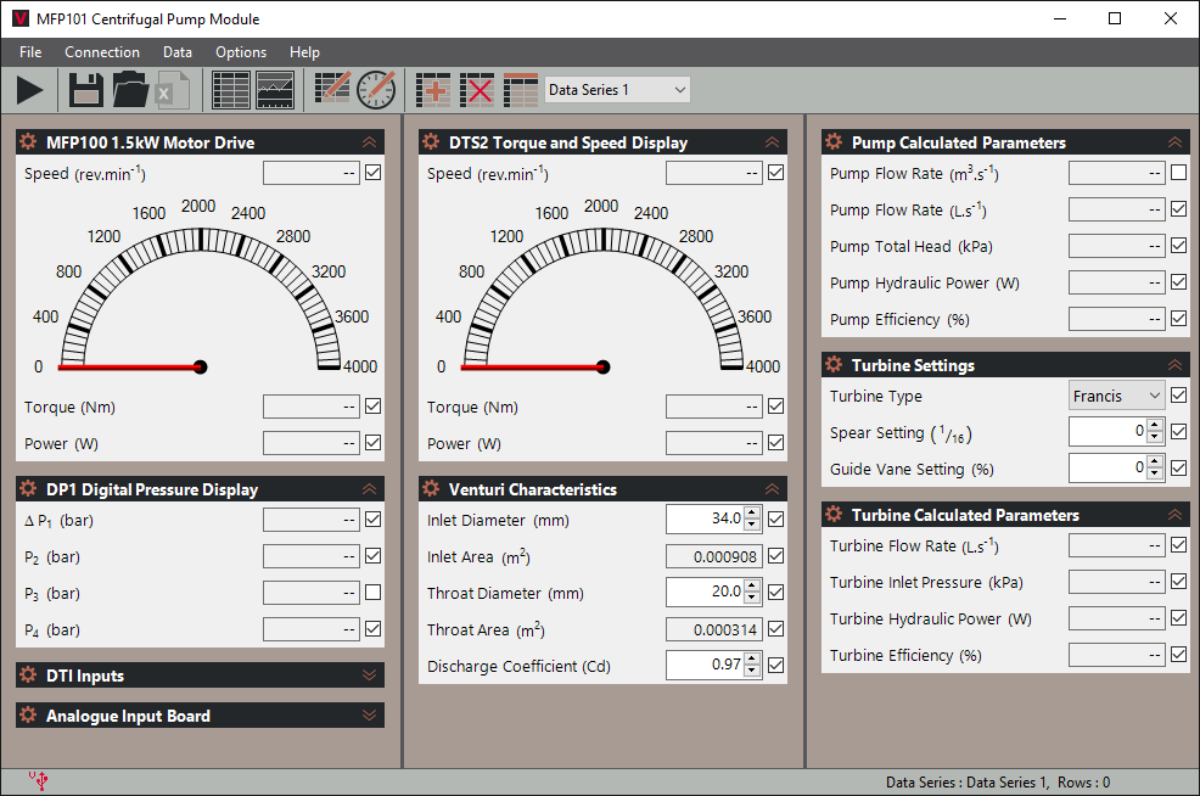Enable Pump Flow Rate m3.s-1 checkbox
Image resolution: width=1200 pixels, height=796 pixels.
tap(1178, 173)
